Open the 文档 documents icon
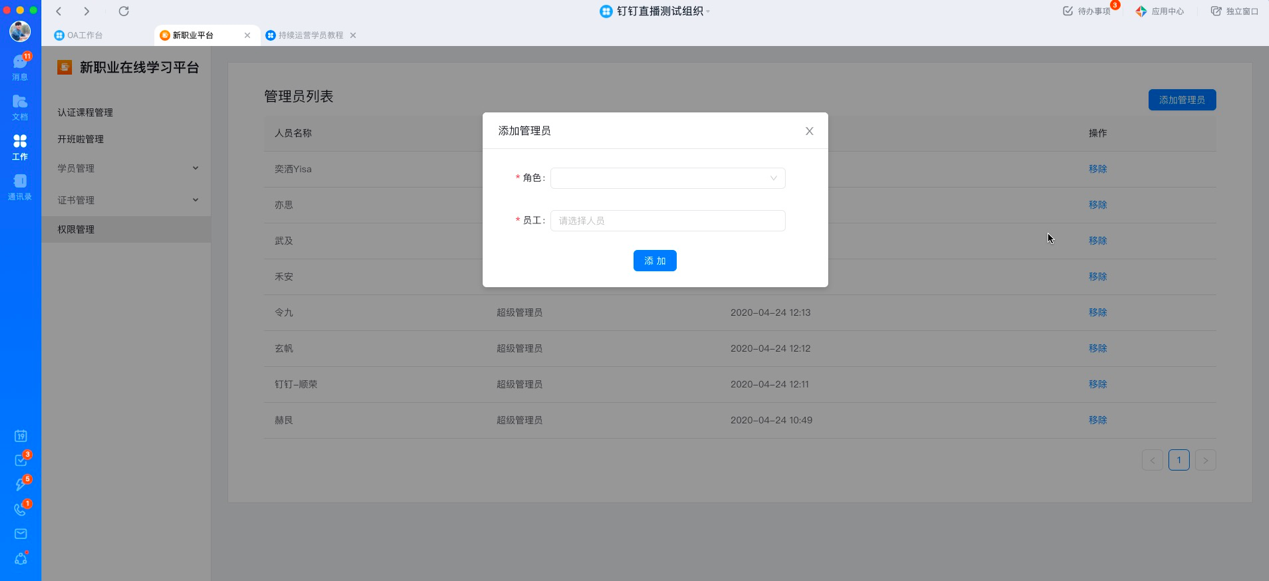This screenshot has width=1269, height=581. [x=20, y=106]
